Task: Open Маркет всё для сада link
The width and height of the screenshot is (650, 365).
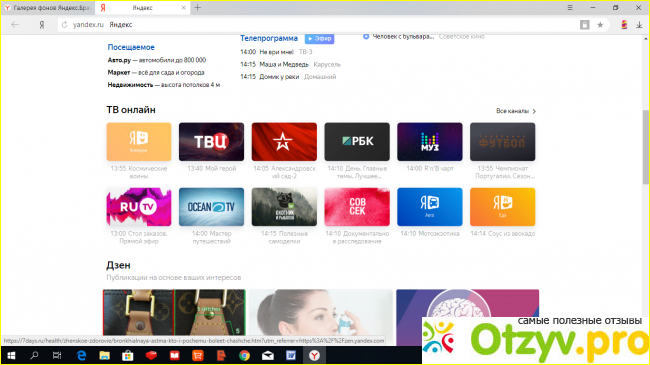Action: click(x=156, y=73)
